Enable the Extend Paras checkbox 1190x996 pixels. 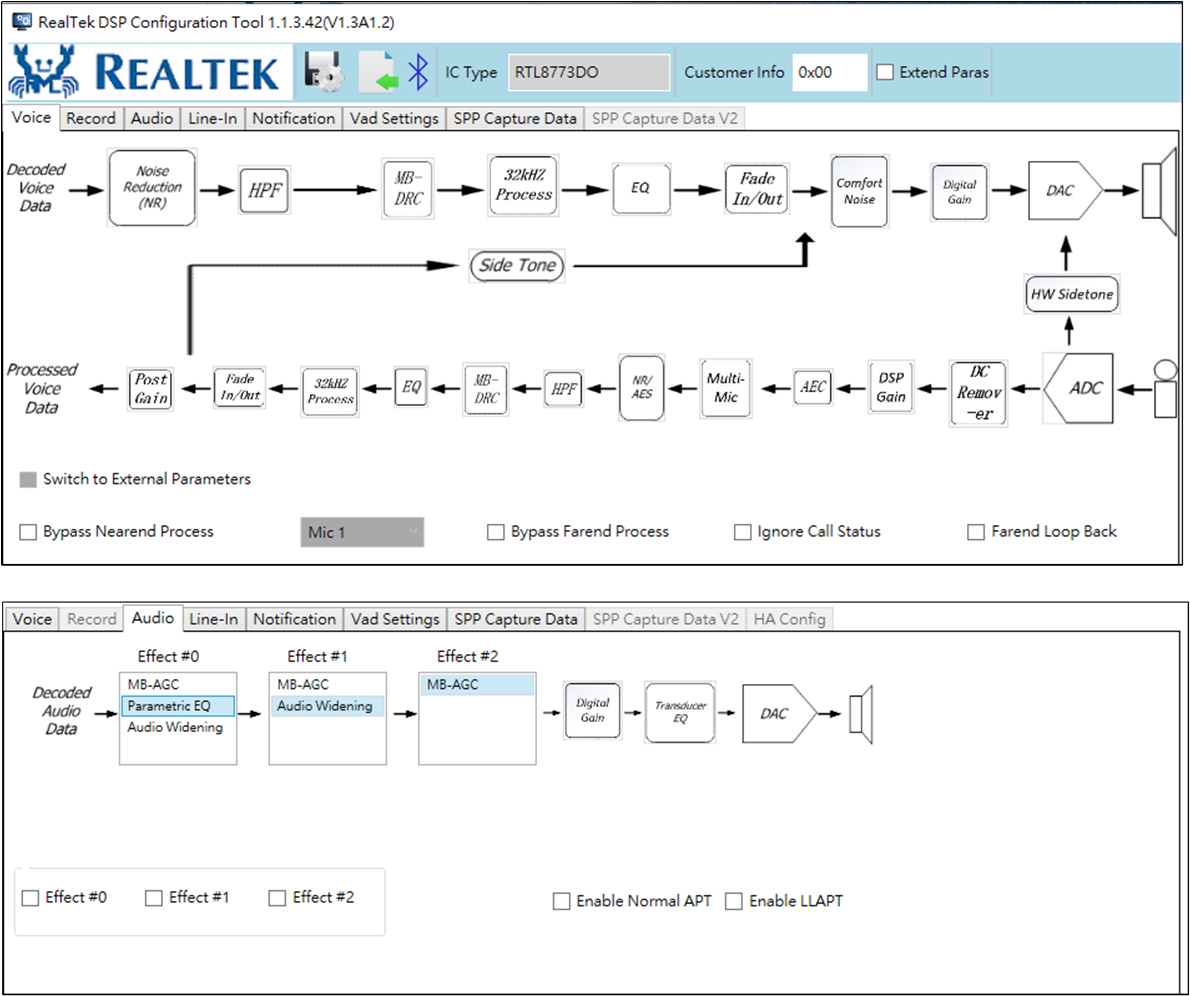(x=885, y=72)
